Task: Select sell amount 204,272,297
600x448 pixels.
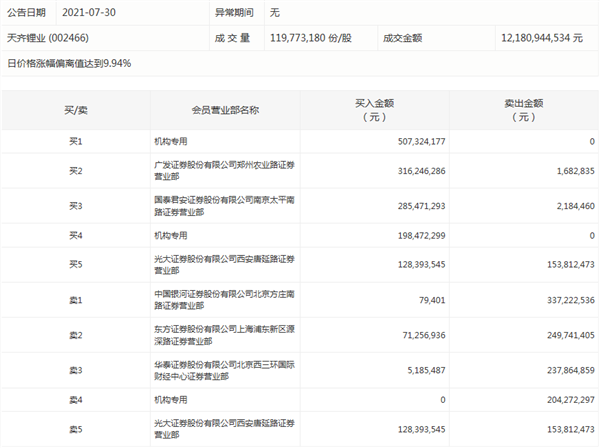Action: pos(571,400)
